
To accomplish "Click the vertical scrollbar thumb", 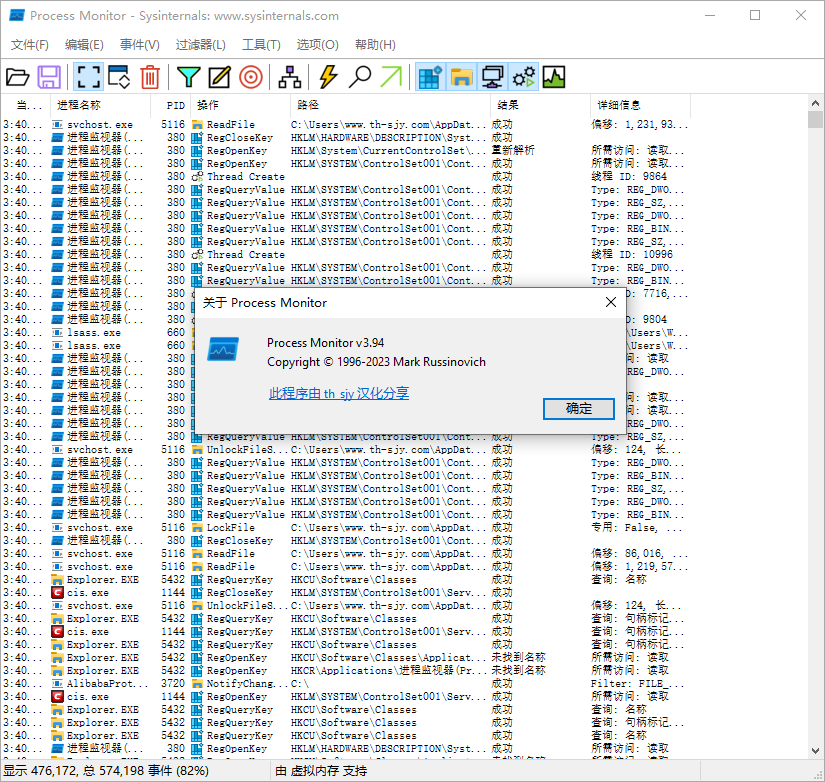I will (x=815, y=119).
